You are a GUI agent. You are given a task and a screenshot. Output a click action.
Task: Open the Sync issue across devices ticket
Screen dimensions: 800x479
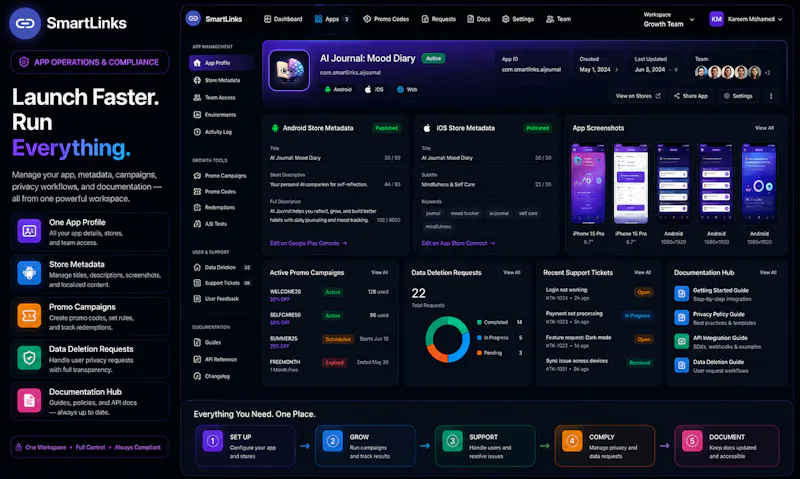[x=599, y=364]
